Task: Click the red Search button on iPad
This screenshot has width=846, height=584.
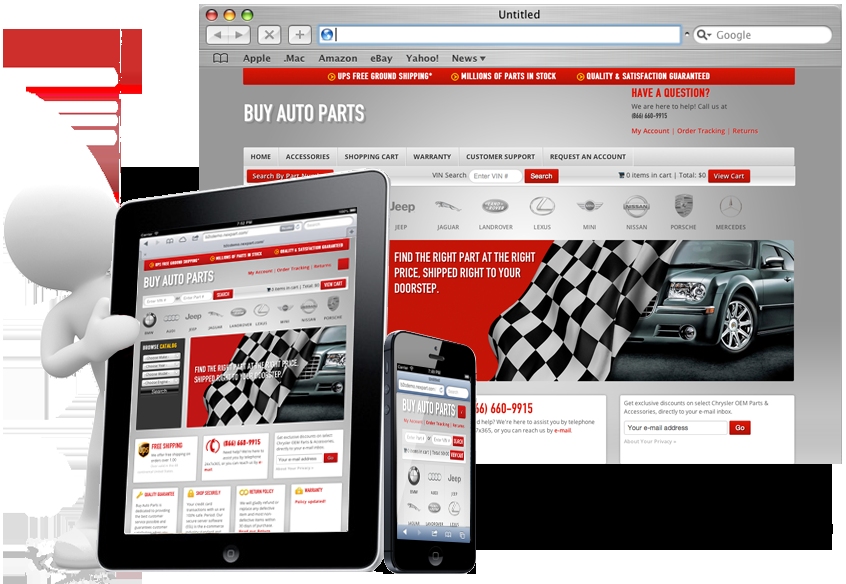Action: pyautogui.click(x=223, y=294)
